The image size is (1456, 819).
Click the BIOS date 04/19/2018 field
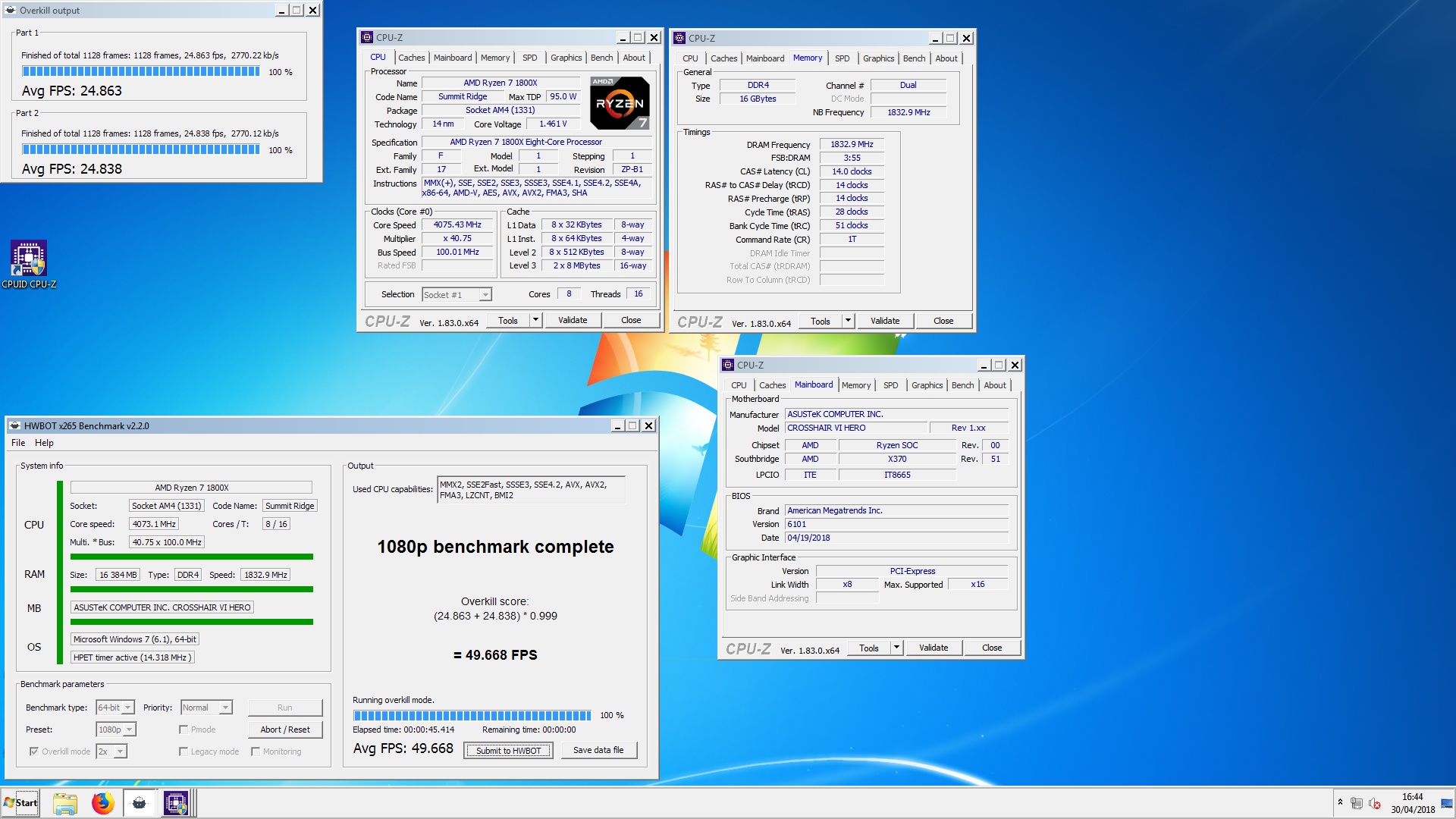897,538
